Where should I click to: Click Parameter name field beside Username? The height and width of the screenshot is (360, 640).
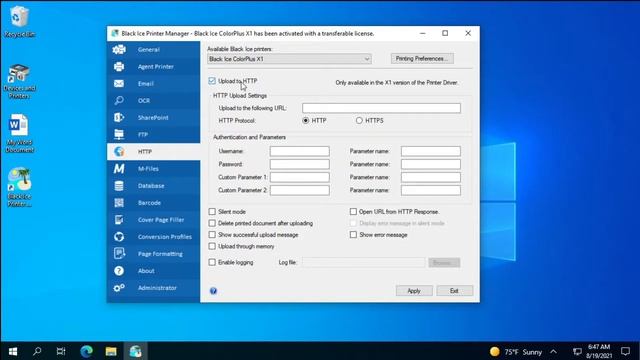(x=431, y=151)
